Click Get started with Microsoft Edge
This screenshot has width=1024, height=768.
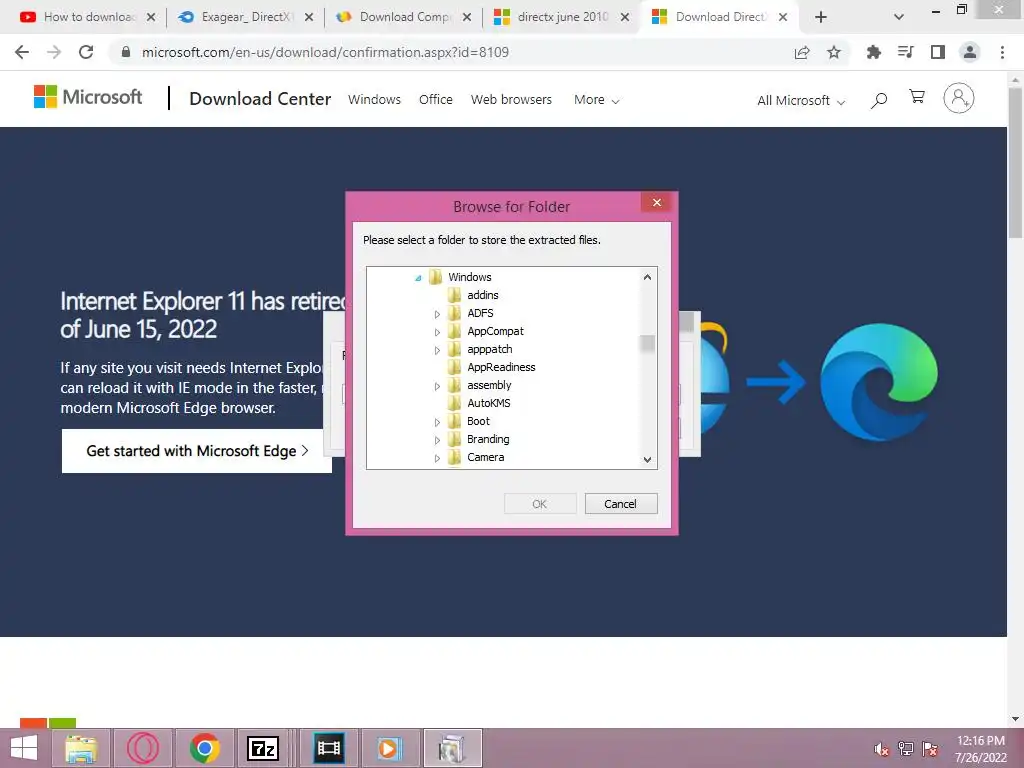pos(197,451)
